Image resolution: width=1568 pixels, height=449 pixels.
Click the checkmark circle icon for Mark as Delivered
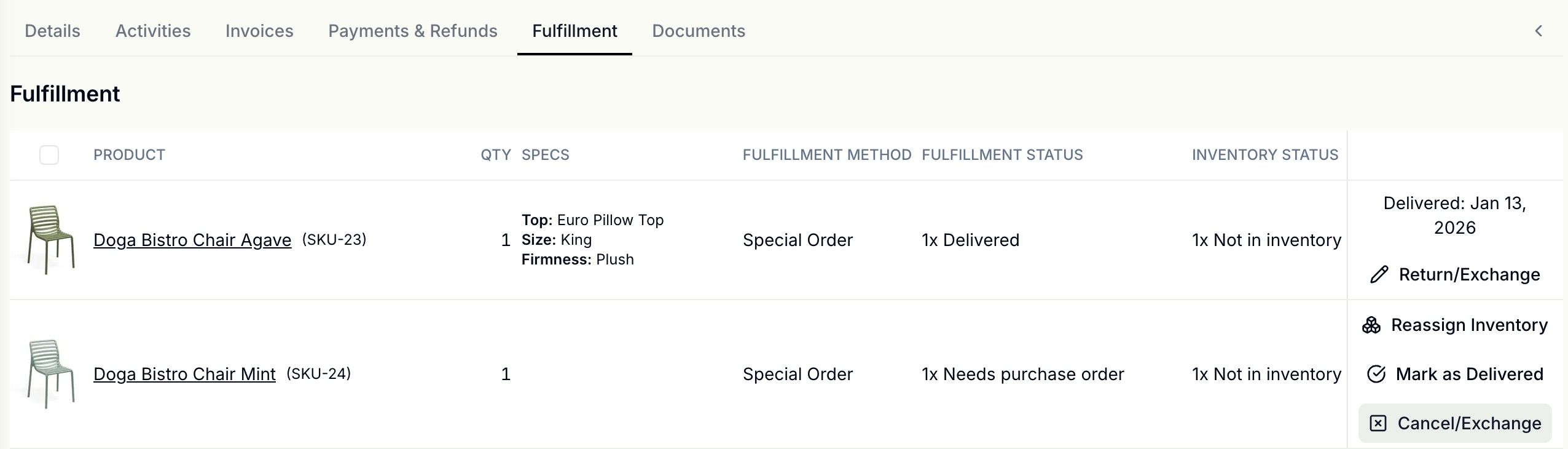(x=1376, y=374)
